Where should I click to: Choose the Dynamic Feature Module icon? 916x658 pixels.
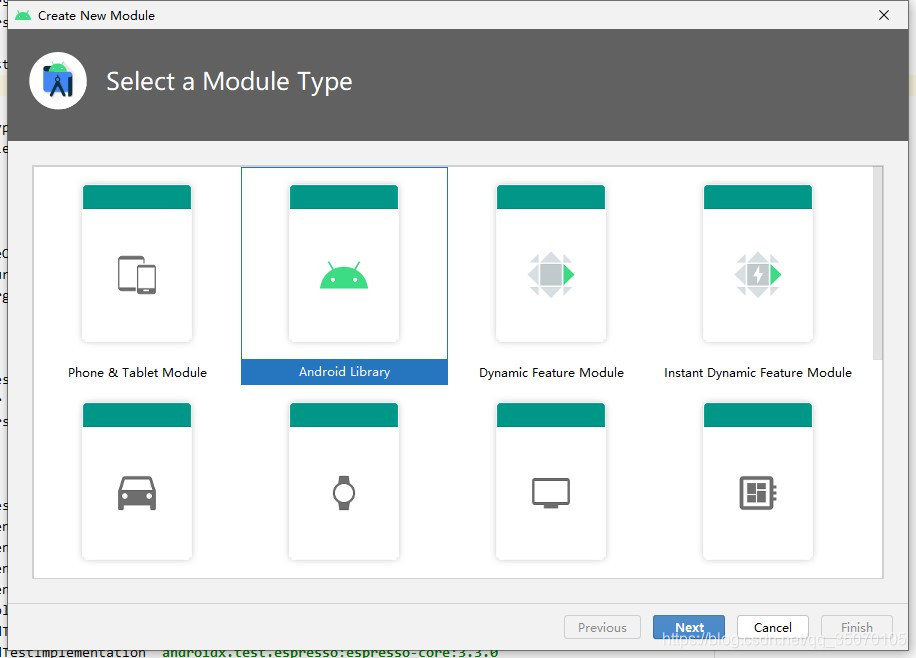(x=551, y=275)
